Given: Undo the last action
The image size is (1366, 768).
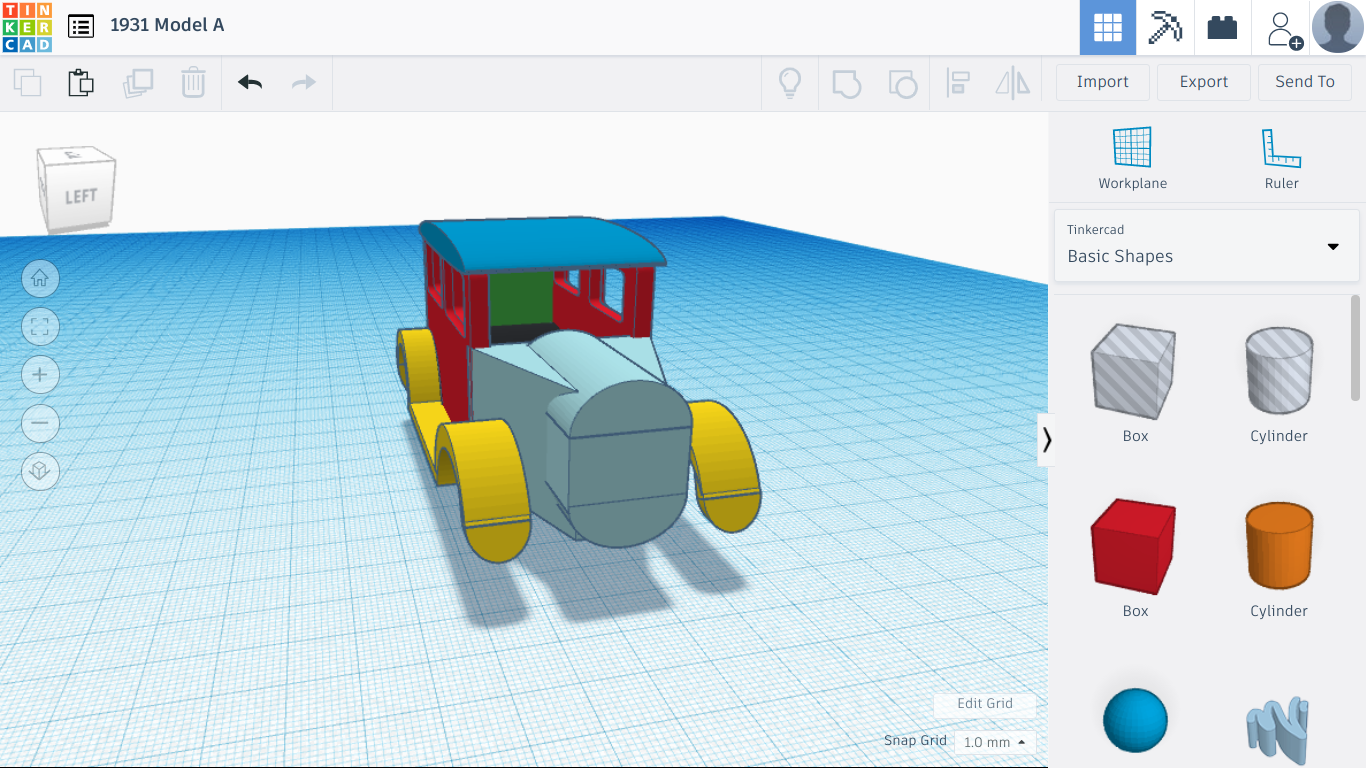Looking at the screenshot, I should (x=250, y=82).
